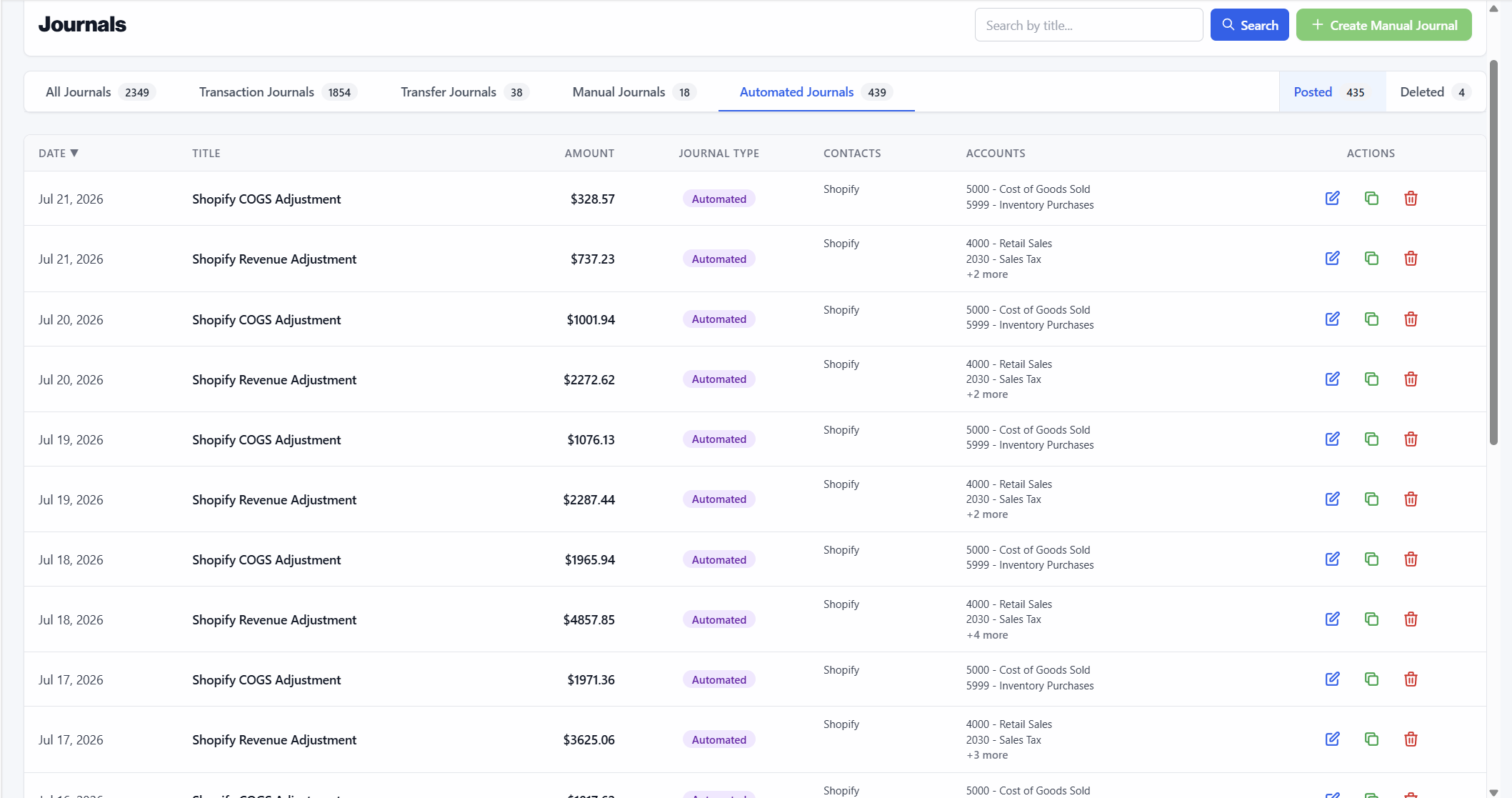Duplicate the $2272.62 Revenue Adjustment journal
This screenshot has height=798, width=1512.
click(1371, 379)
